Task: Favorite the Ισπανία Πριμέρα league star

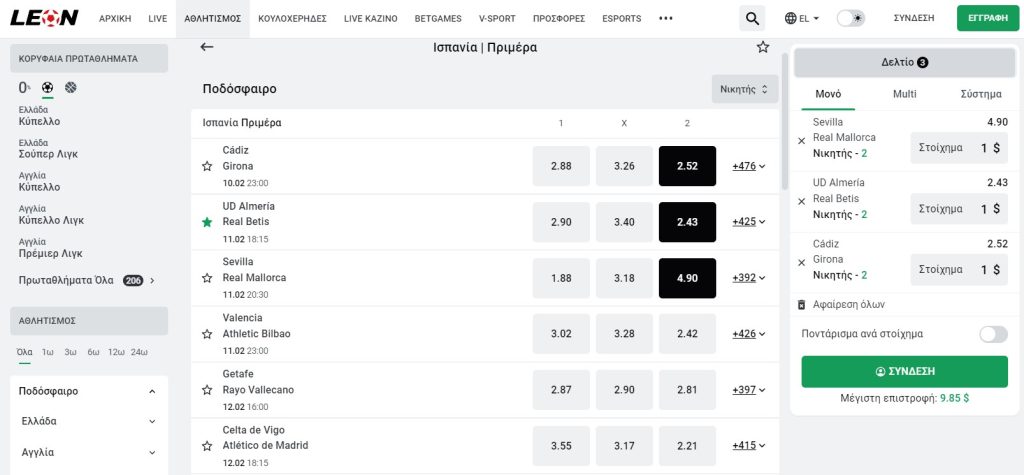Action: tap(763, 47)
